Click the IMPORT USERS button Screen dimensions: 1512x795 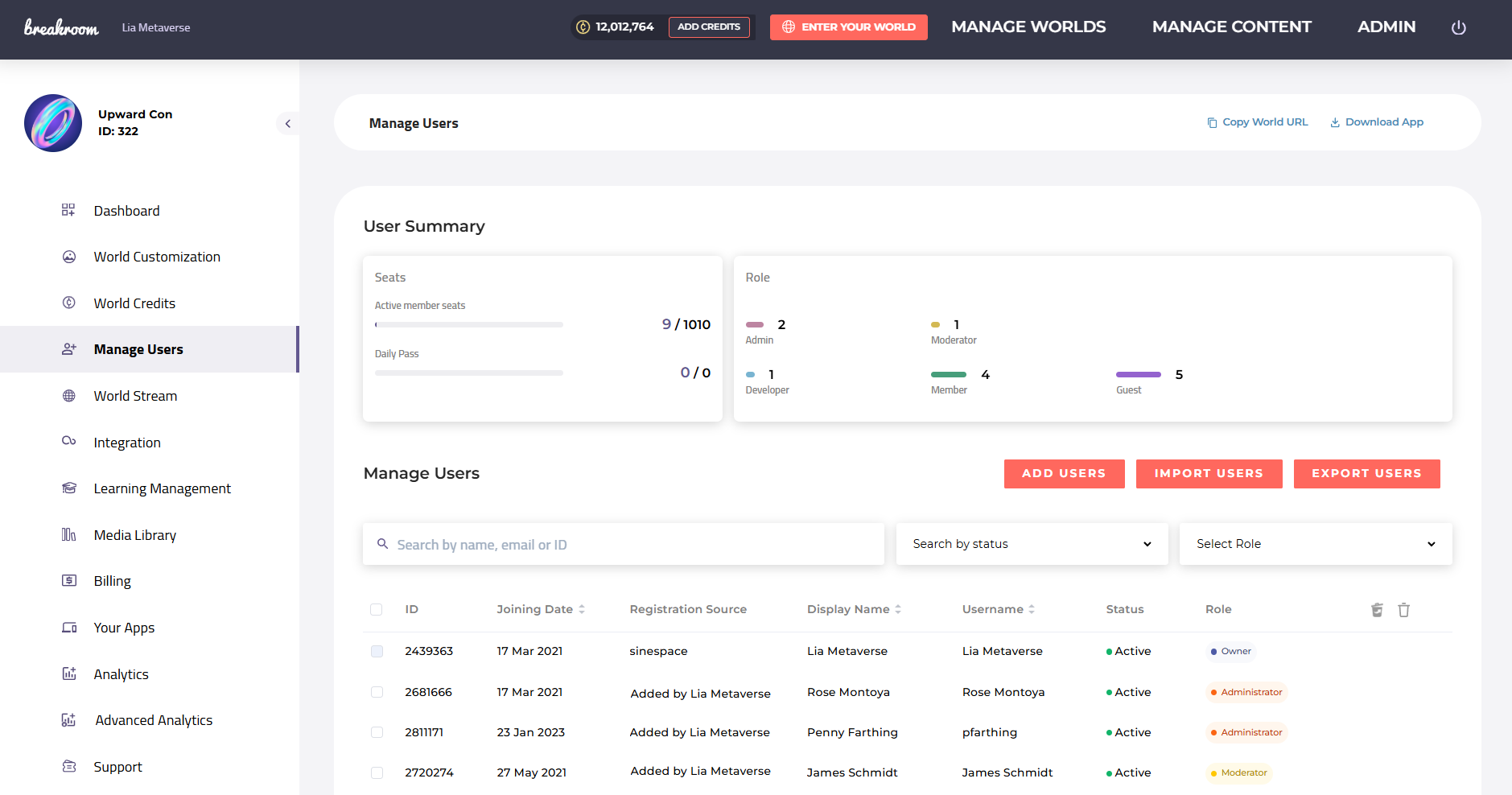point(1209,474)
